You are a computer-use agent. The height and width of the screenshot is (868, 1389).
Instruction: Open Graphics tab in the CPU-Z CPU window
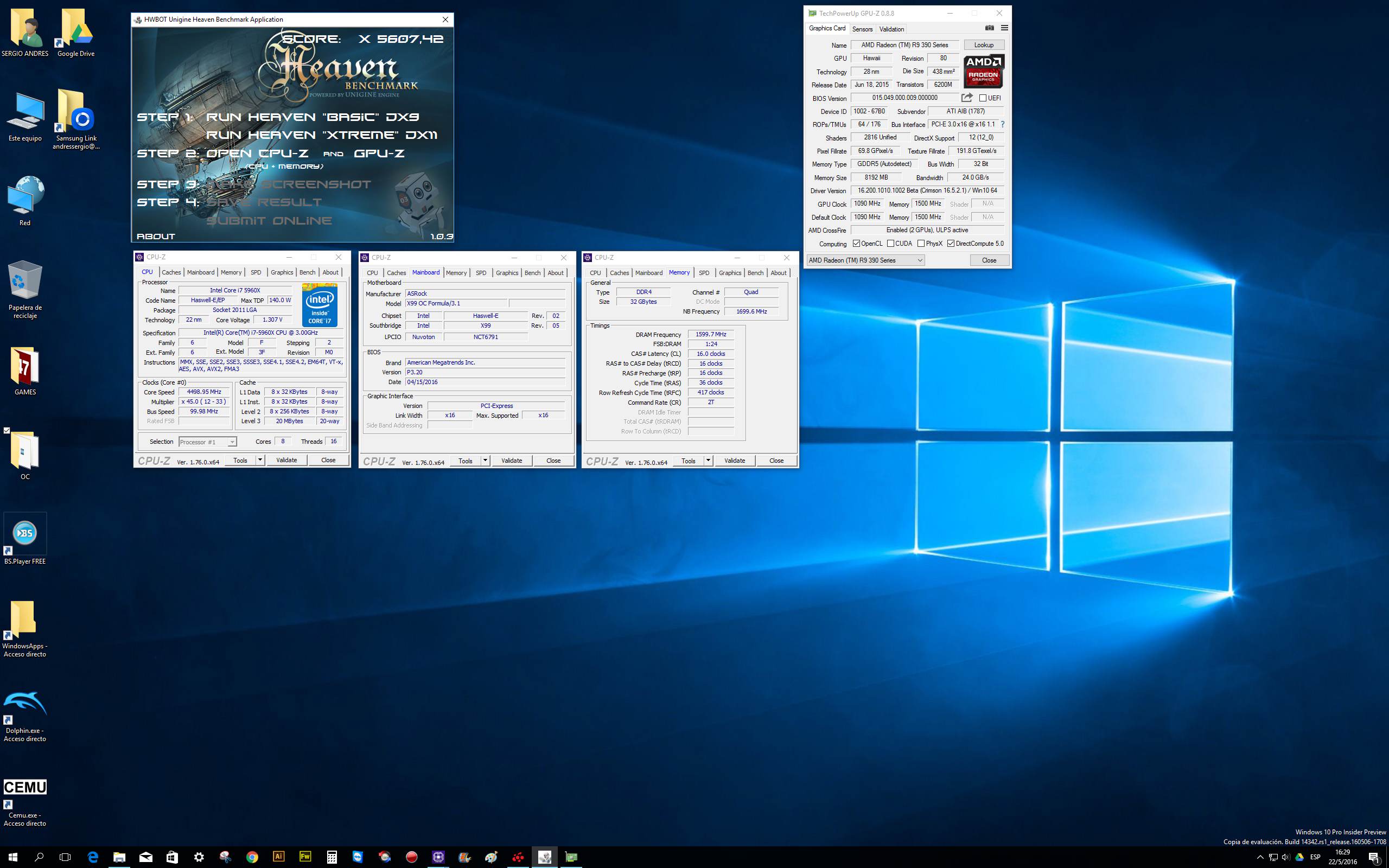pyautogui.click(x=282, y=272)
